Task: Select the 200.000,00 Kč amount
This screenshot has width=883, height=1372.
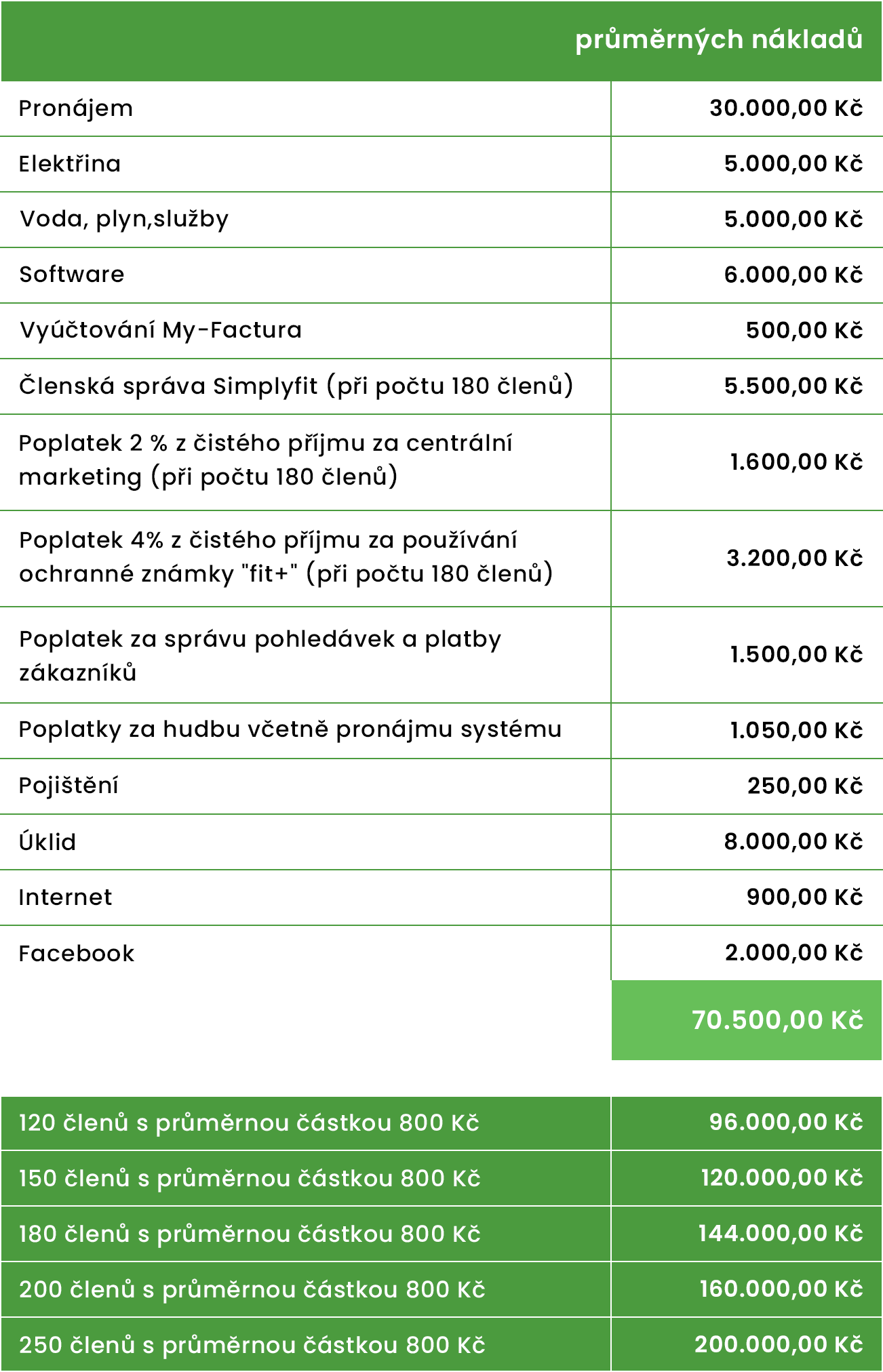Action: (x=779, y=1344)
